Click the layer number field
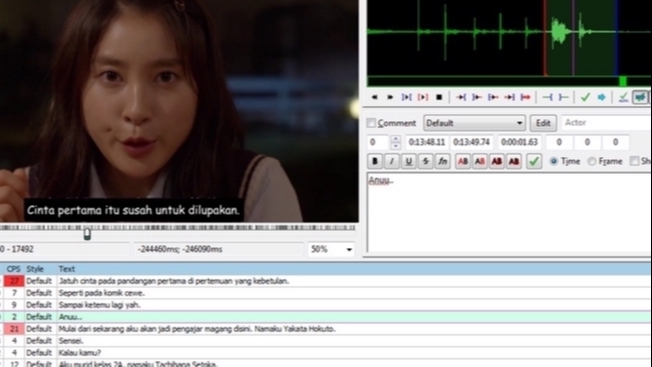This screenshot has height=367, width=652. (378, 142)
